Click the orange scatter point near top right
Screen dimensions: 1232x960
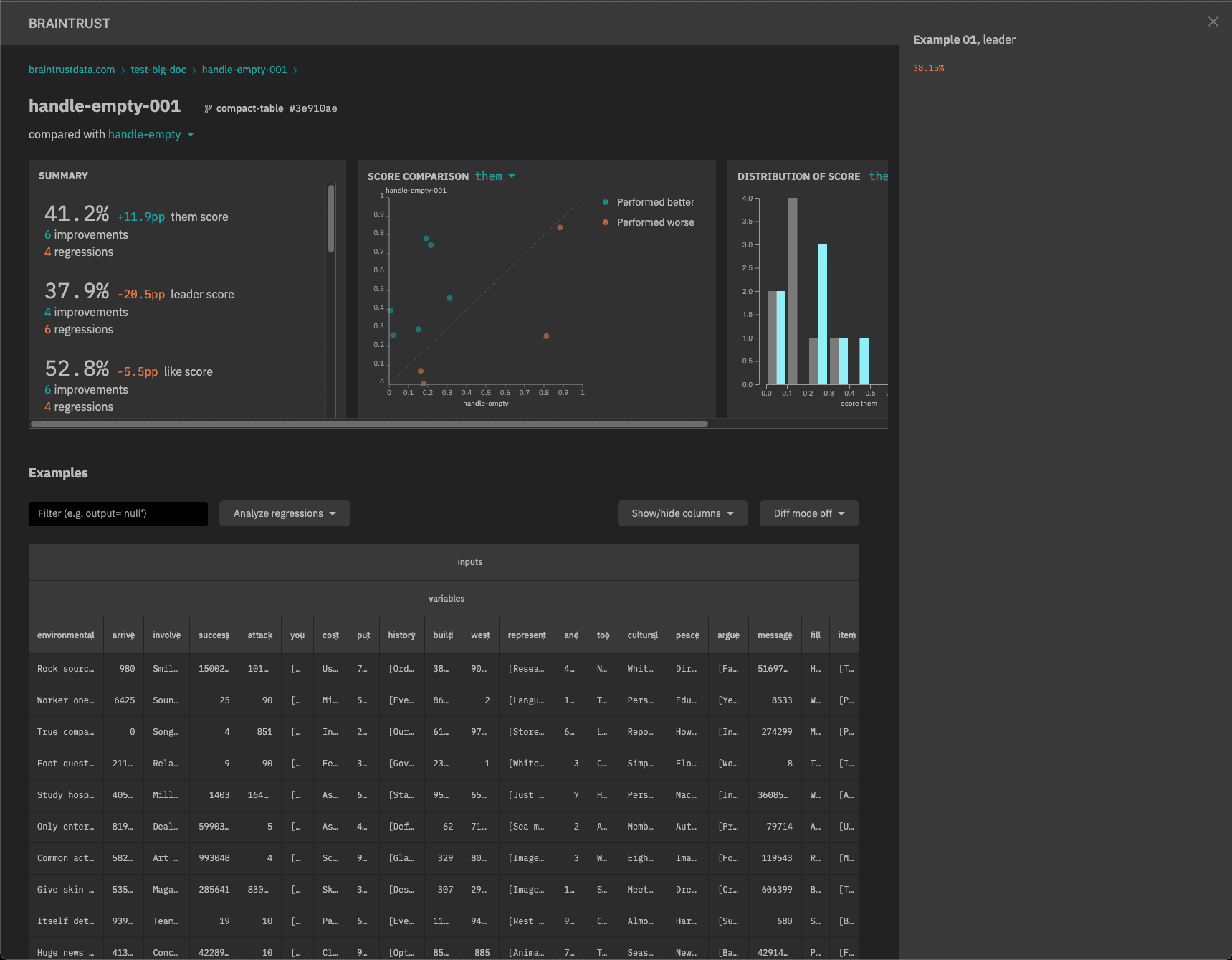pyautogui.click(x=560, y=228)
